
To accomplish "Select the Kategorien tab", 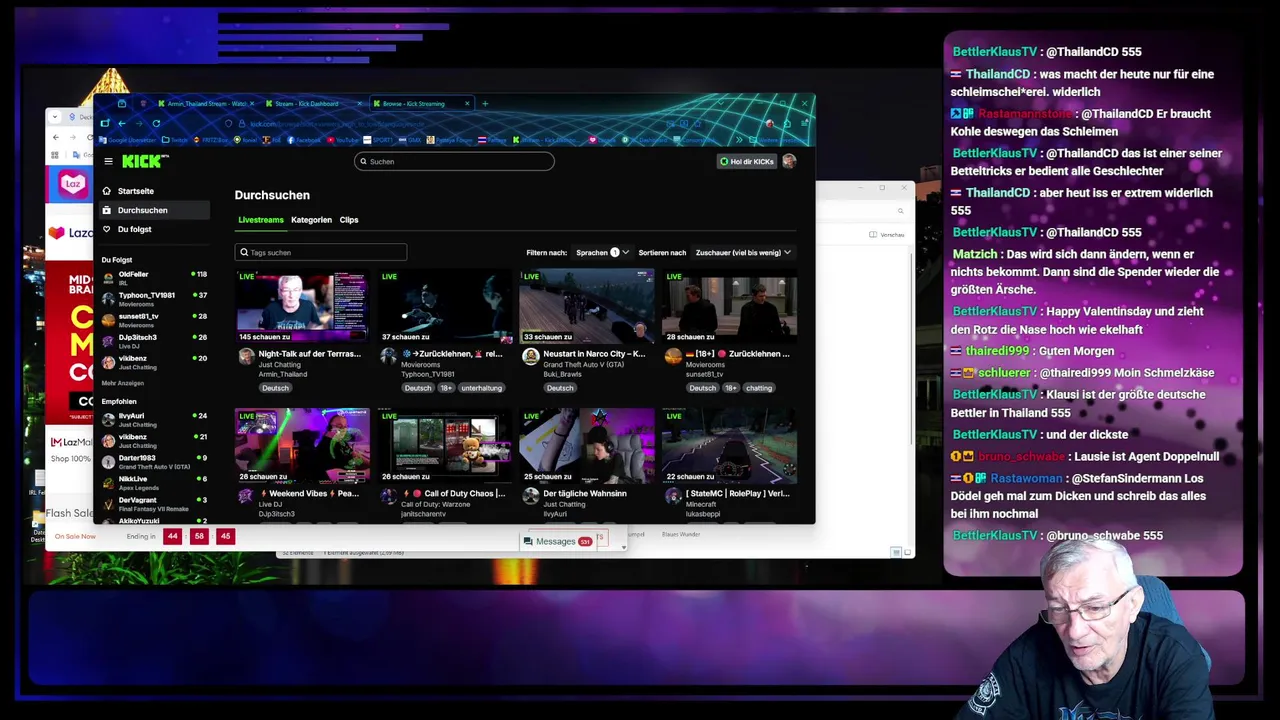I will [311, 220].
